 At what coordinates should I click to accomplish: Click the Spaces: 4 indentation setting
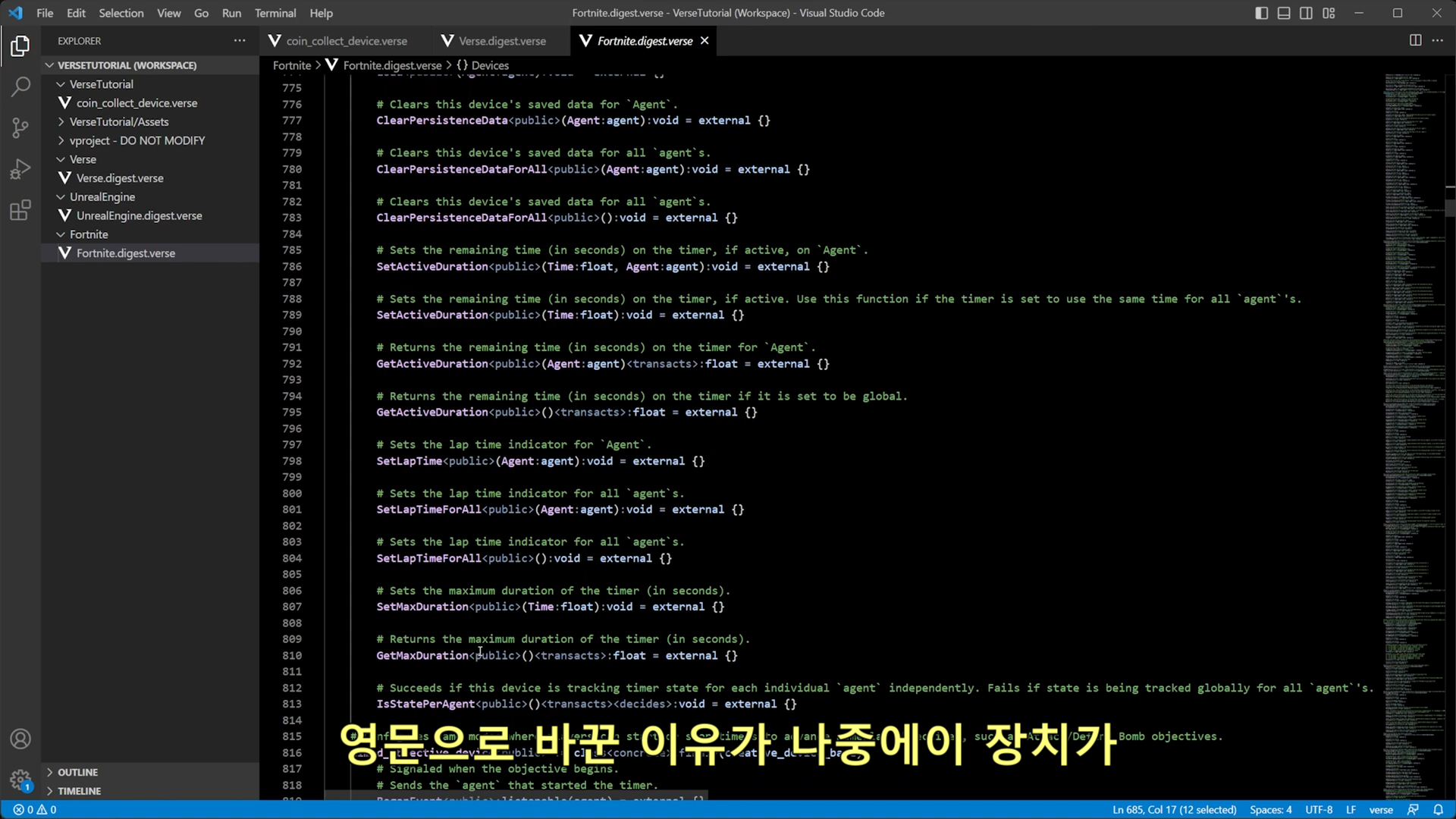click(x=1270, y=810)
